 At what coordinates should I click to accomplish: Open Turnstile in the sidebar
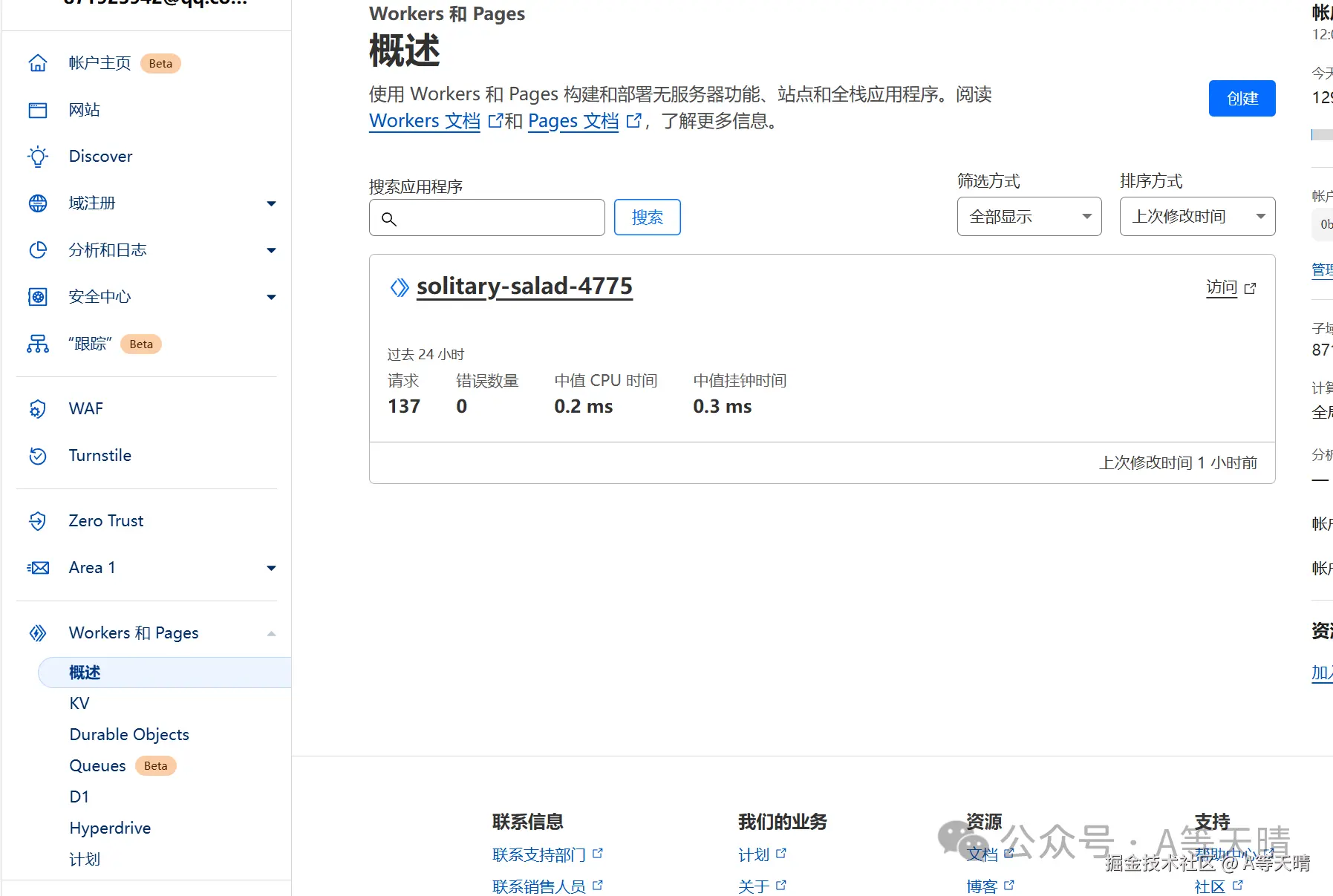coord(100,456)
